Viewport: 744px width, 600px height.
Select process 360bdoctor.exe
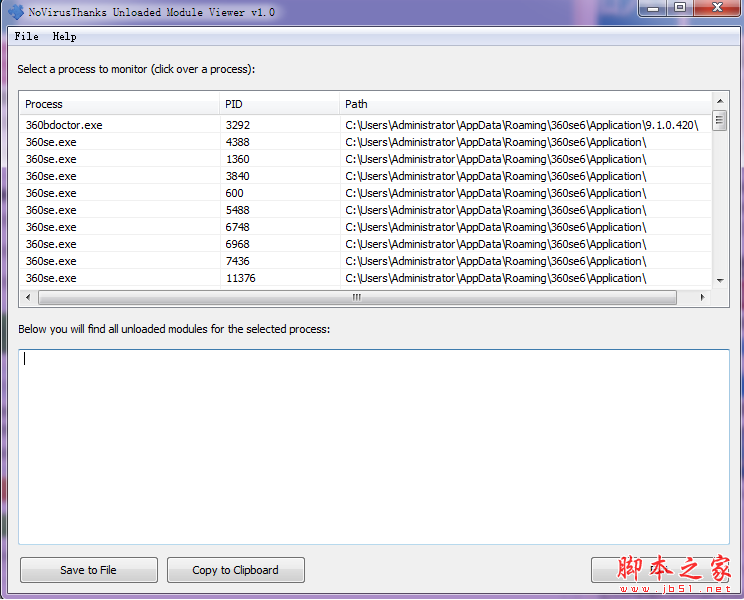coord(365,125)
